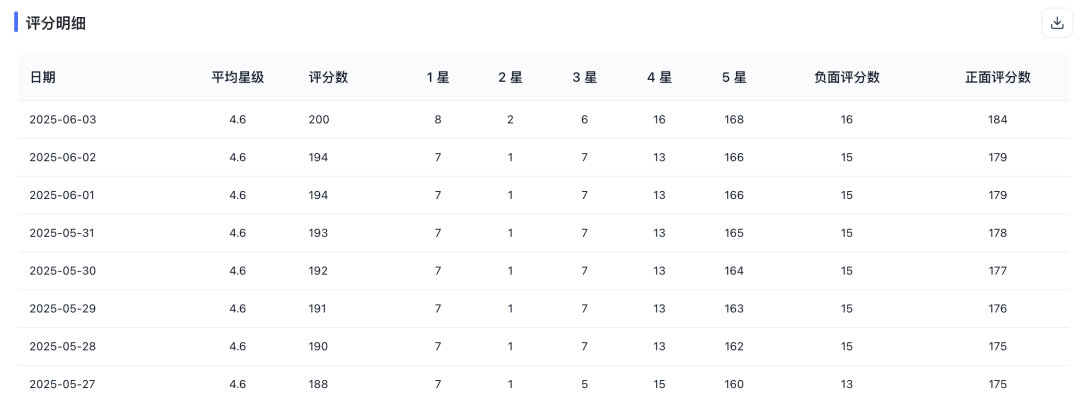Select the 4 星 column header
This screenshot has width=1080, height=398.
coord(659,78)
